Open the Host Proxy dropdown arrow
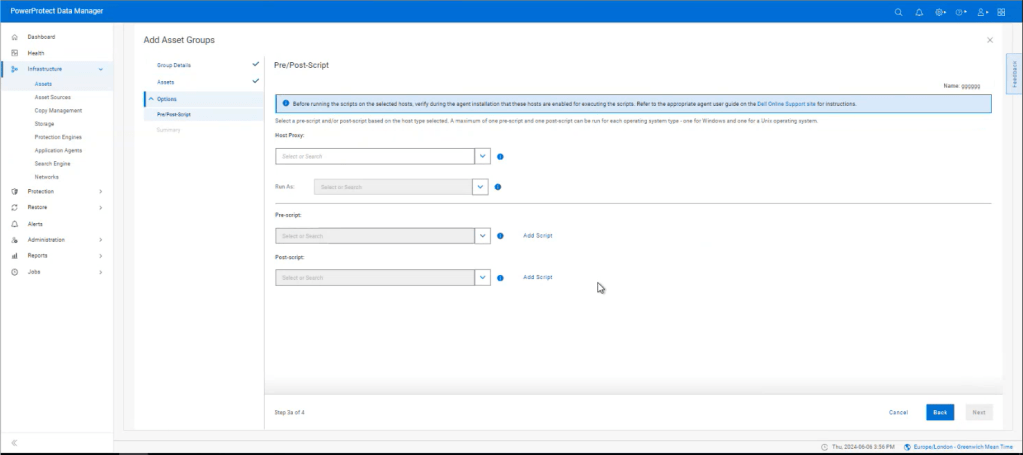This screenshot has height=455, width=1023. [x=483, y=156]
